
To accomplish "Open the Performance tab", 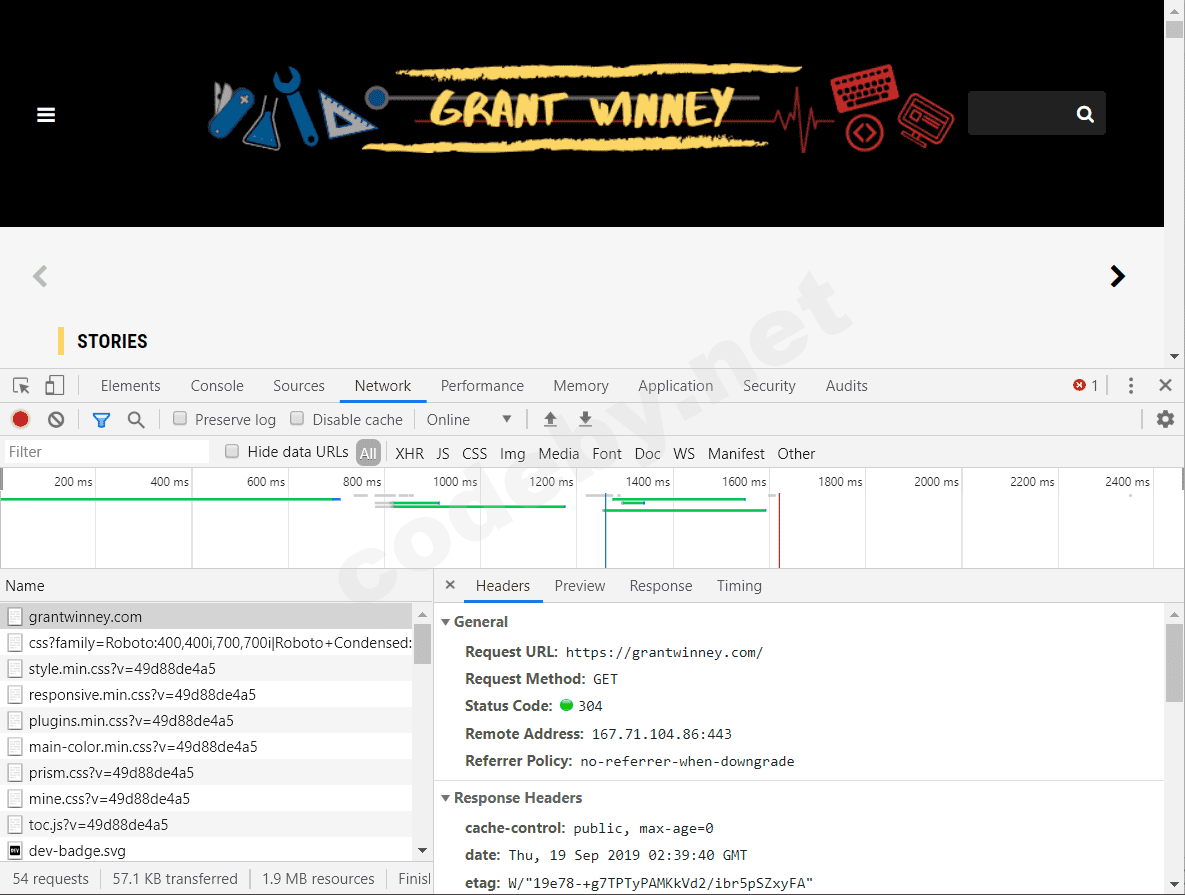I will [482, 386].
